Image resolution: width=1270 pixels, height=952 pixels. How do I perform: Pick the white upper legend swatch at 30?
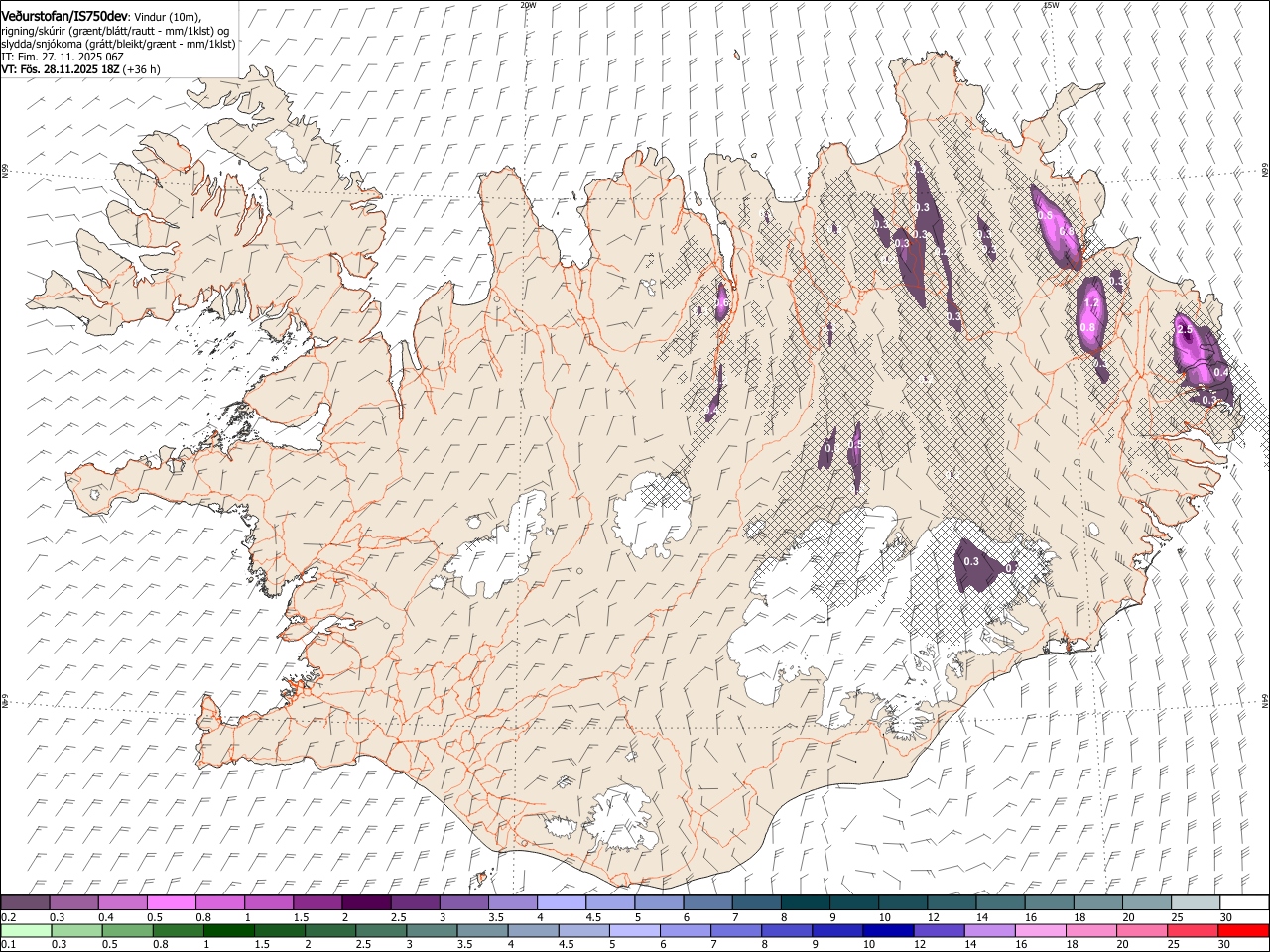tap(1244, 903)
